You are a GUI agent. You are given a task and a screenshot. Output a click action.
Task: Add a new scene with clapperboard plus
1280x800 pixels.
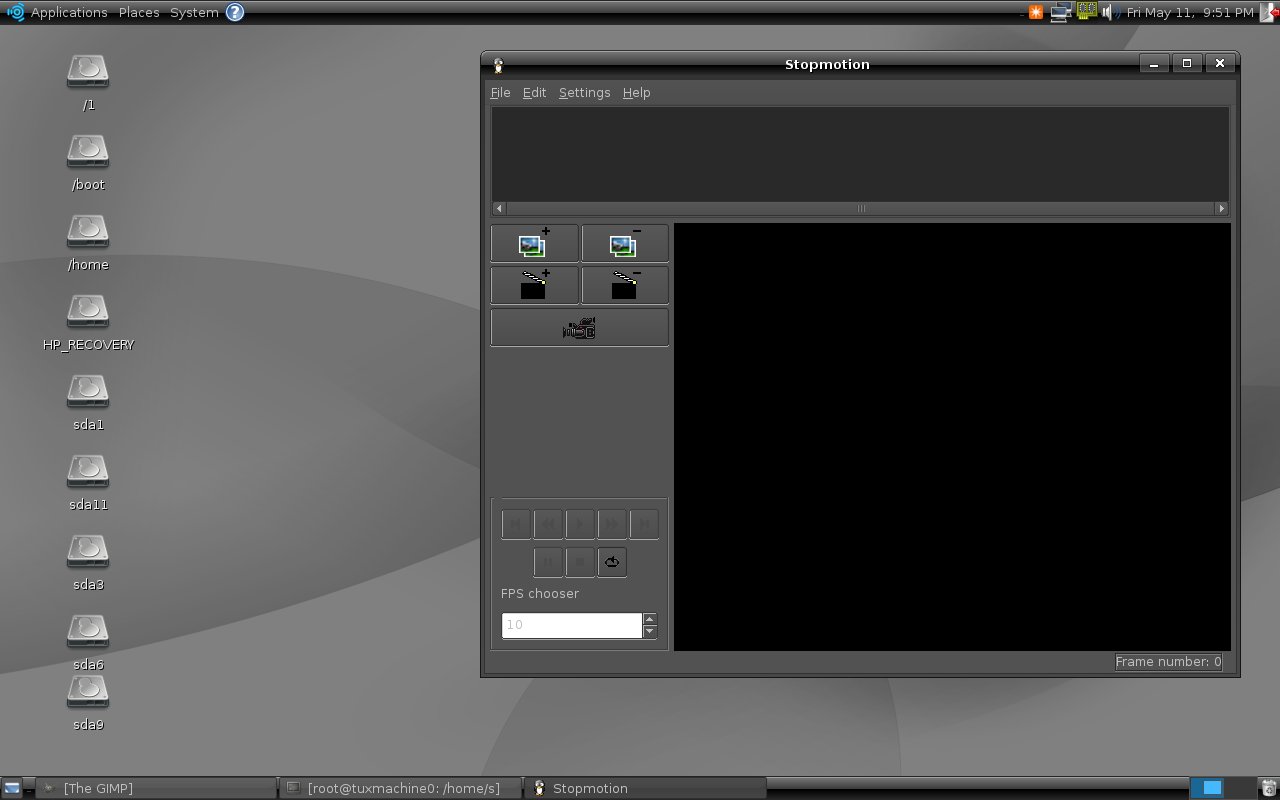pyautogui.click(x=534, y=285)
